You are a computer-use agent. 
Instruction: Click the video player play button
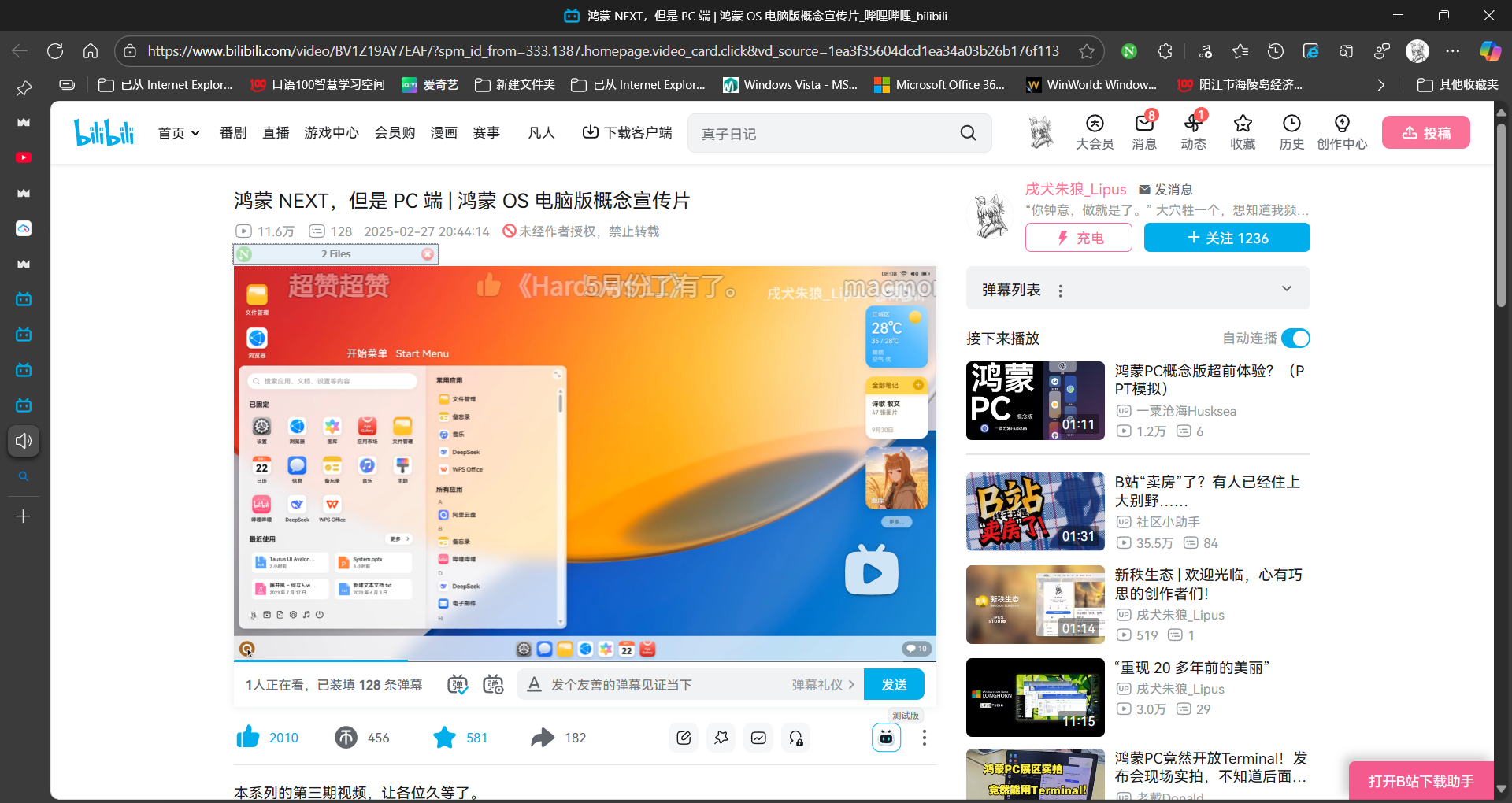(871, 570)
